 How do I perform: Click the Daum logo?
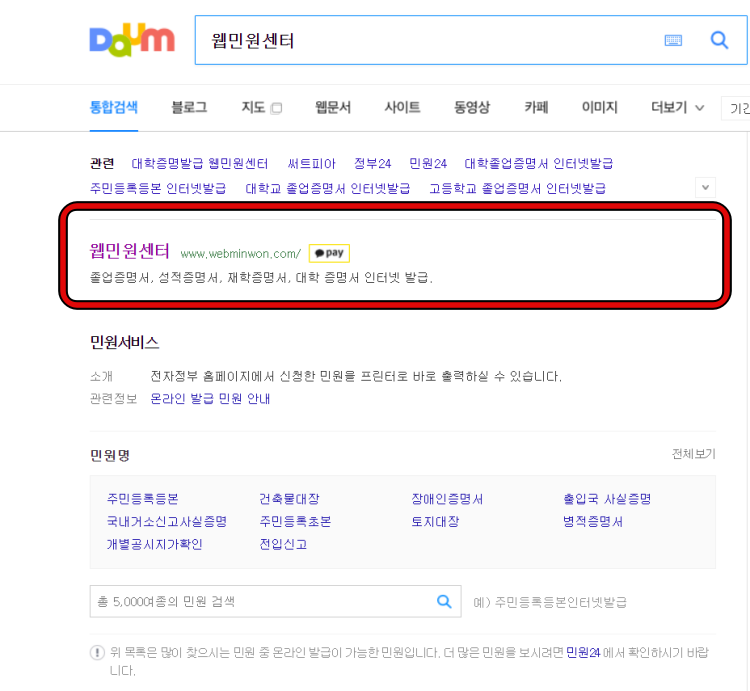tap(132, 40)
